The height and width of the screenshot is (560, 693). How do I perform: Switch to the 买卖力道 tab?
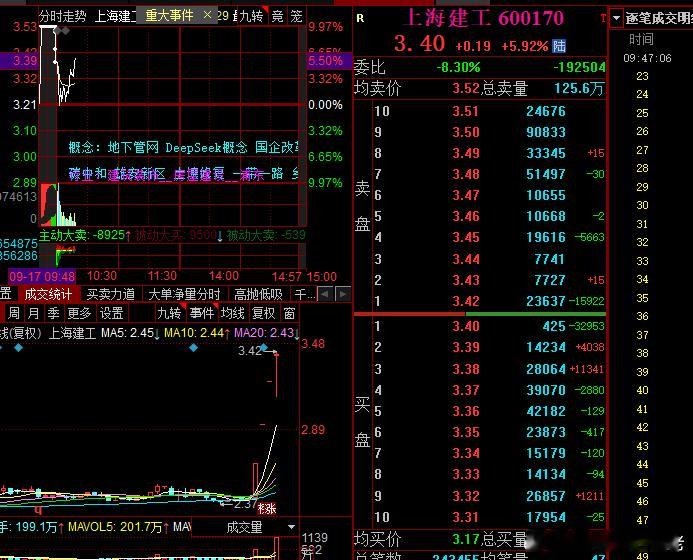point(110,294)
